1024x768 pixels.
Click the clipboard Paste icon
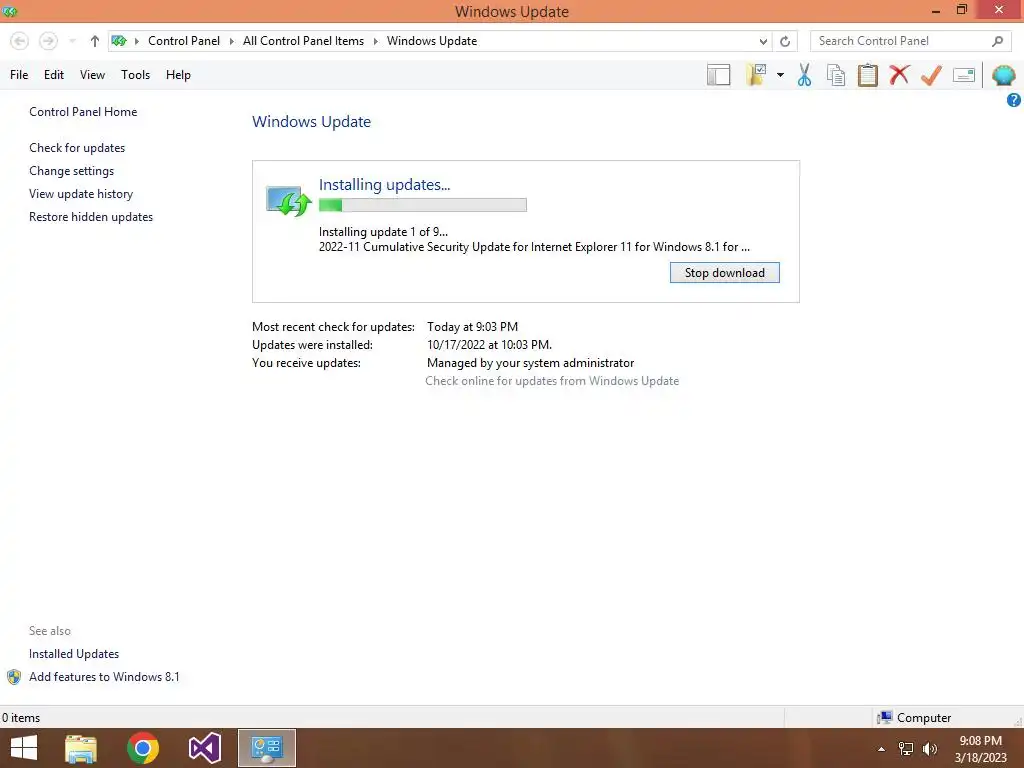(x=867, y=75)
